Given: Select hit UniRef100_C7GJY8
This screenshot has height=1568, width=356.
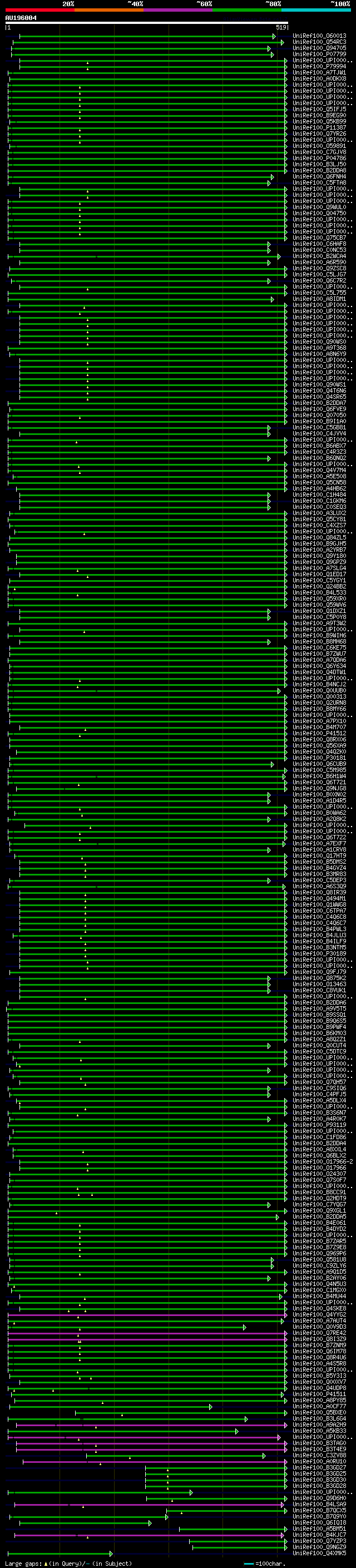Looking at the screenshot, I should pyautogui.click(x=319, y=152).
